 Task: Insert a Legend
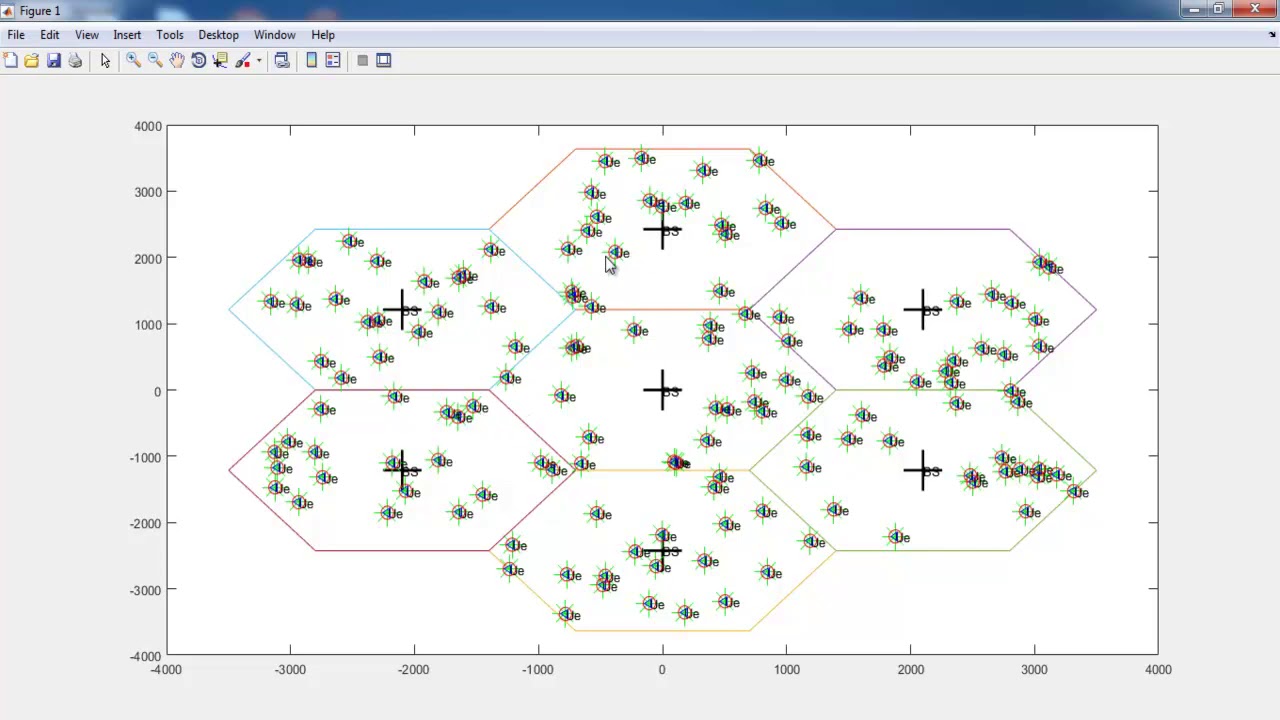[x=333, y=61]
